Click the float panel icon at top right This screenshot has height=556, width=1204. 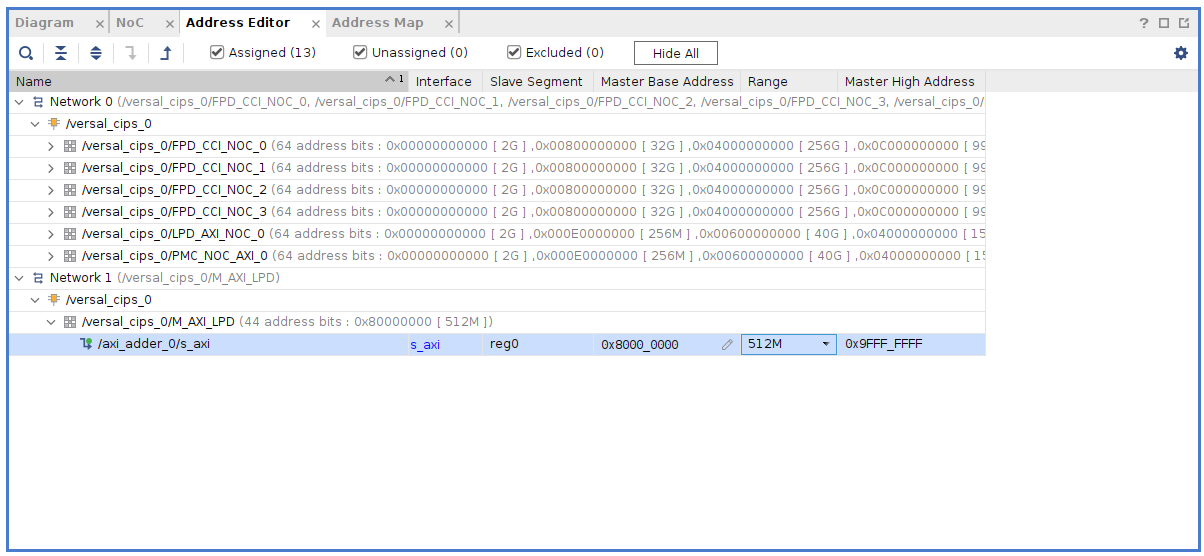click(1184, 23)
